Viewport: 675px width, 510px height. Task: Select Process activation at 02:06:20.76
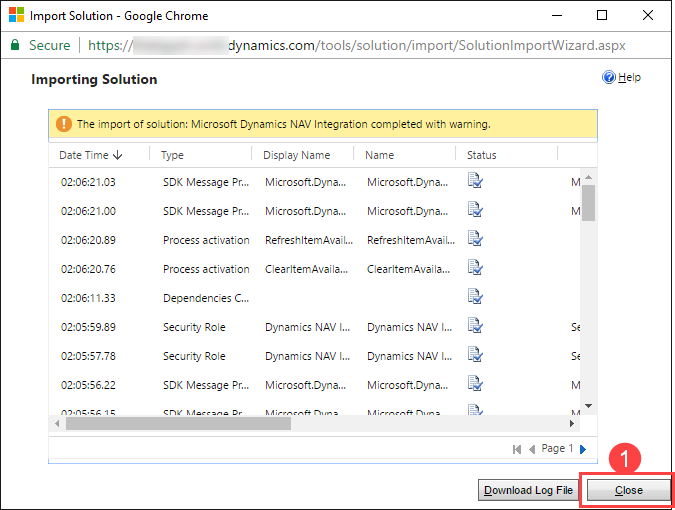coord(206,269)
